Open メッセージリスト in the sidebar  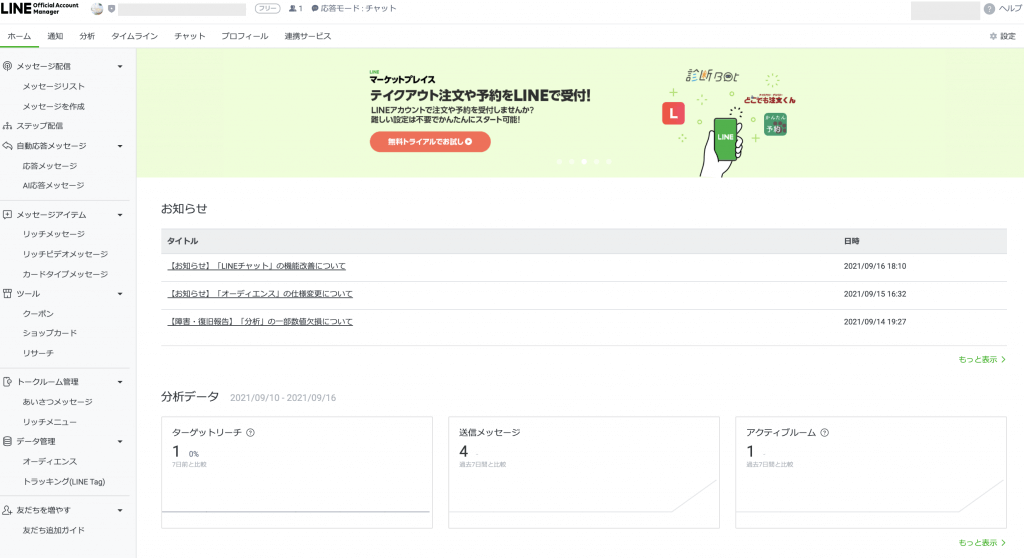pos(54,86)
